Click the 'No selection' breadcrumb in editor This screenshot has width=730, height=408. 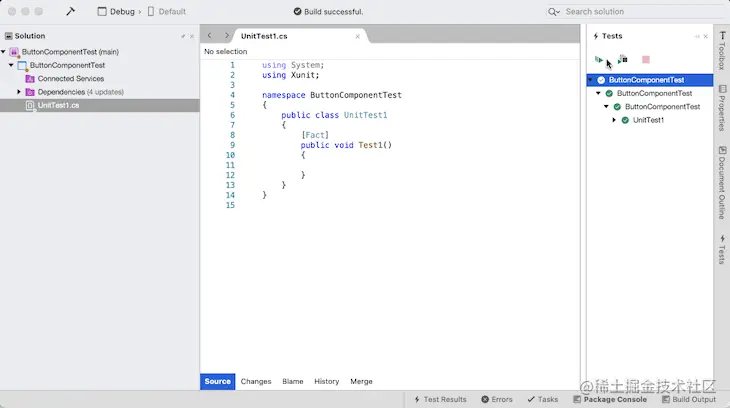point(226,51)
